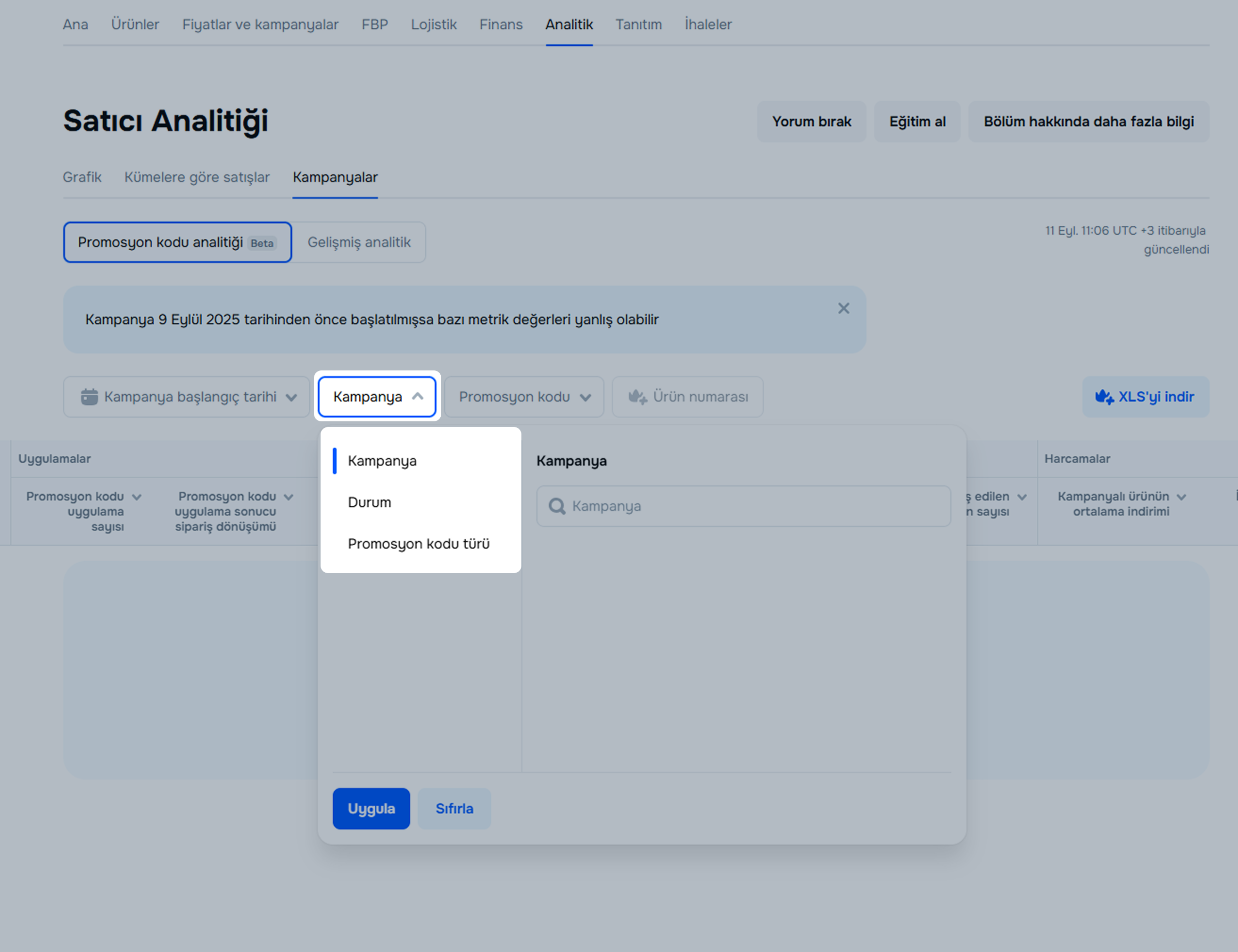Image resolution: width=1238 pixels, height=952 pixels.
Task: Select Durum in the filter list
Action: [370, 502]
